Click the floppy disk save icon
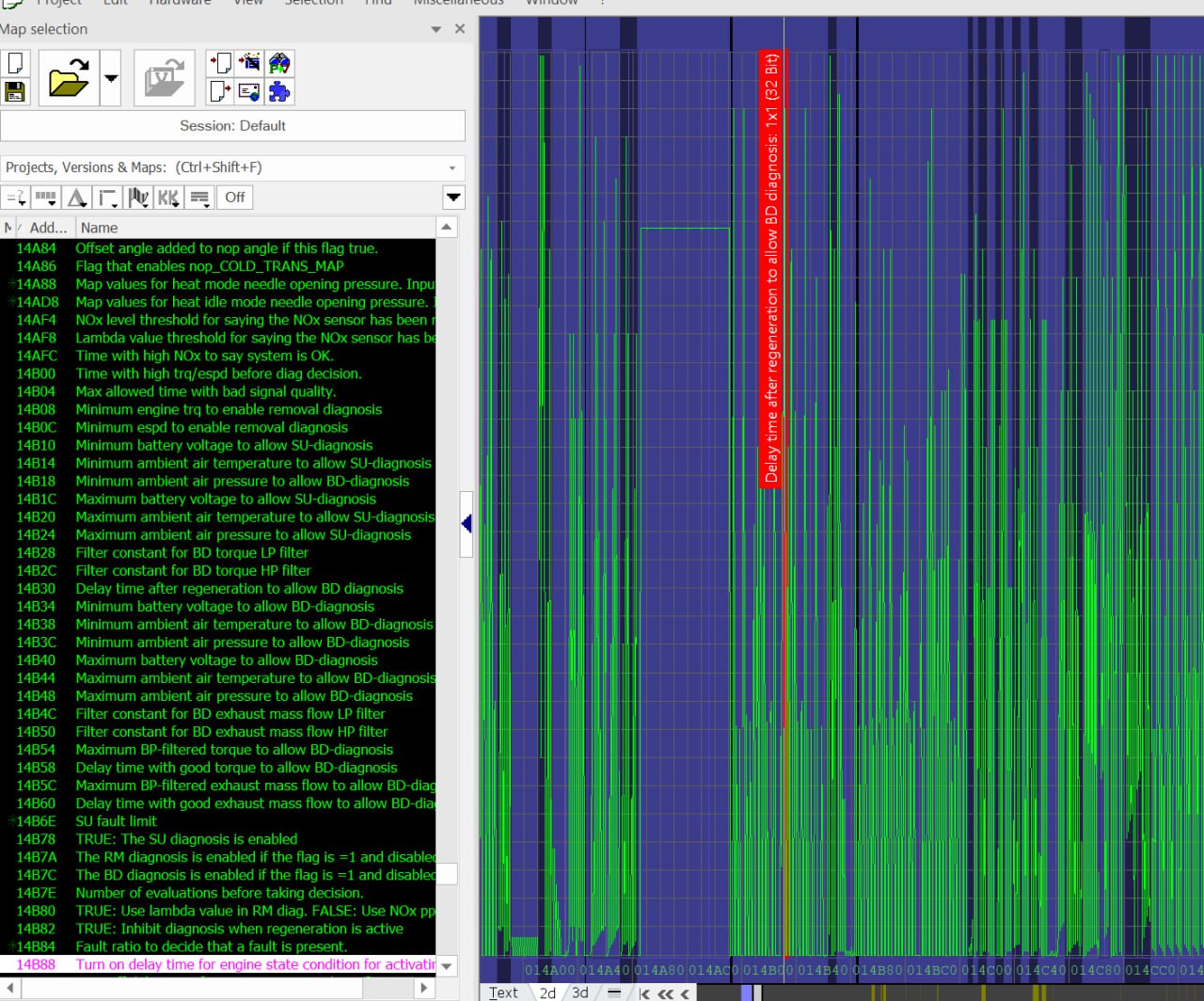Image resolution: width=1204 pixels, height=1001 pixels. (15, 91)
